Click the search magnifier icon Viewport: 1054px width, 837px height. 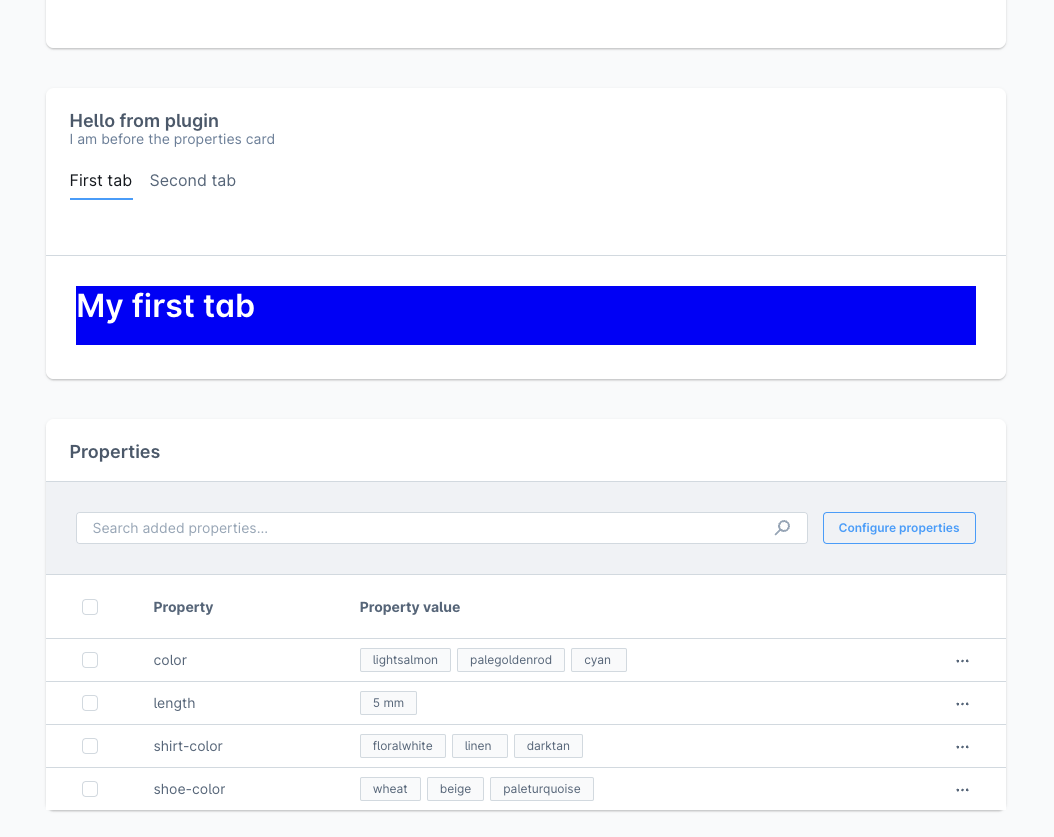tap(782, 527)
